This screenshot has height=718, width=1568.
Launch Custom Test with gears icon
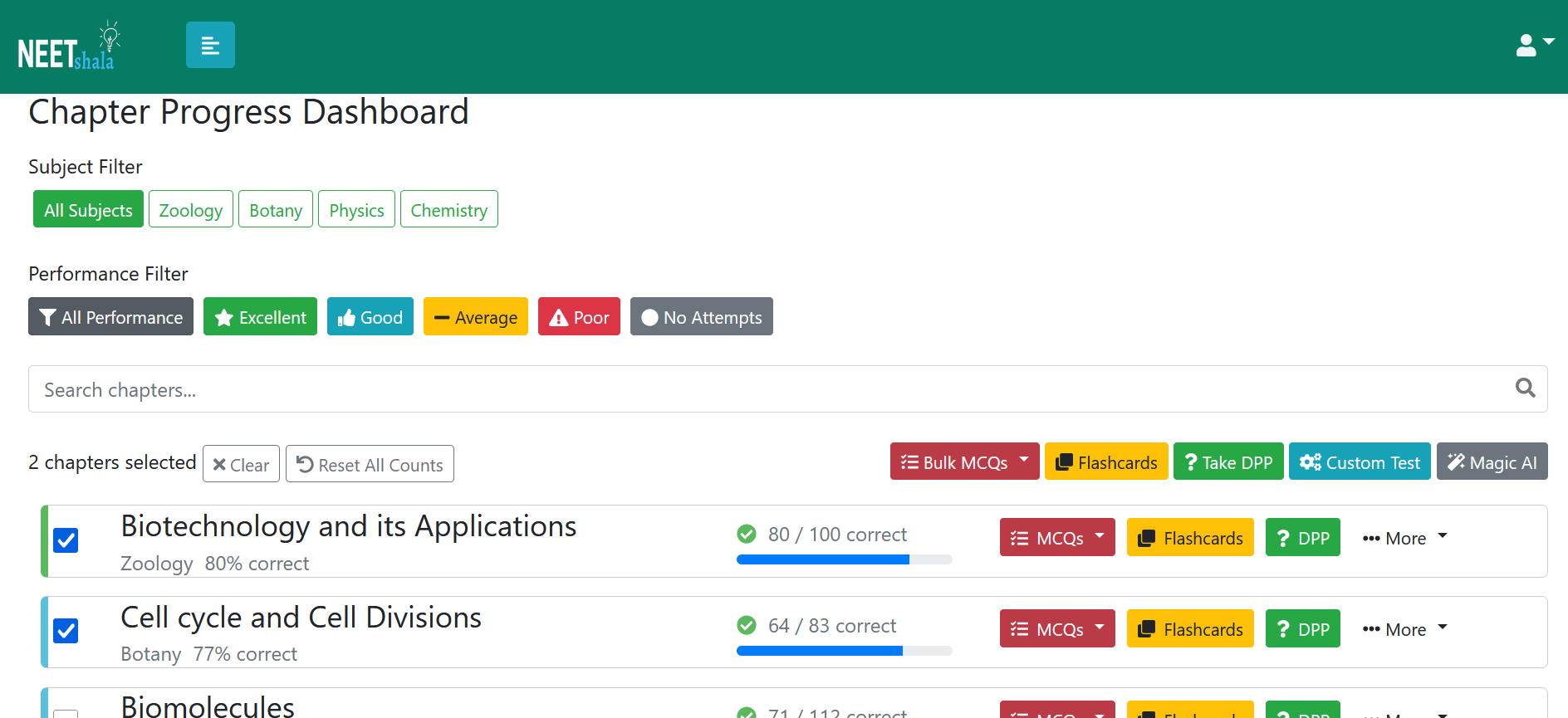point(1360,462)
